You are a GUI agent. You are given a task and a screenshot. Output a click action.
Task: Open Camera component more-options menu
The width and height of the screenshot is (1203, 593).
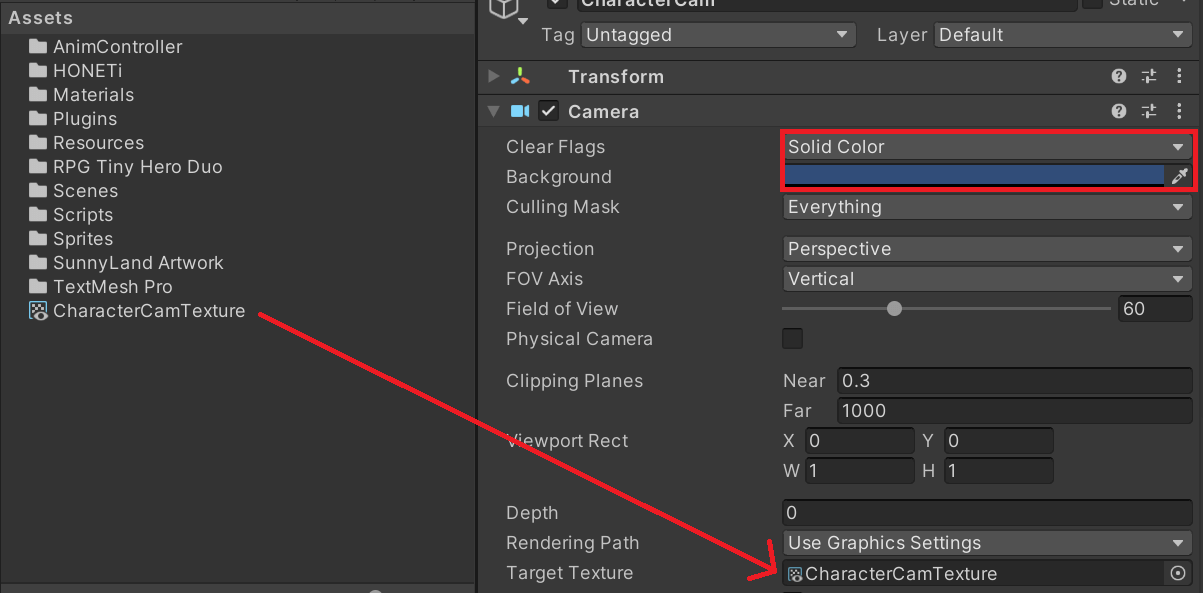pyautogui.click(x=1180, y=111)
